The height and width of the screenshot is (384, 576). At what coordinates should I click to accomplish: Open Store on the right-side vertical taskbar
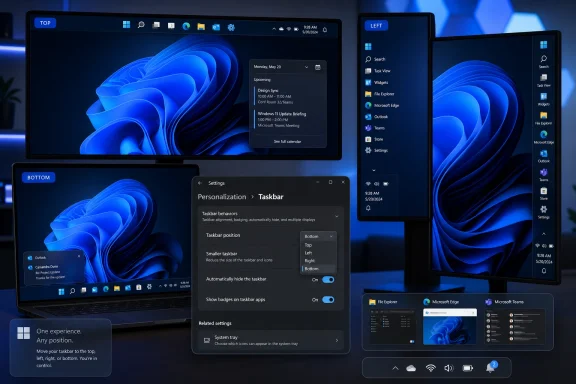[x=544, y=193]
